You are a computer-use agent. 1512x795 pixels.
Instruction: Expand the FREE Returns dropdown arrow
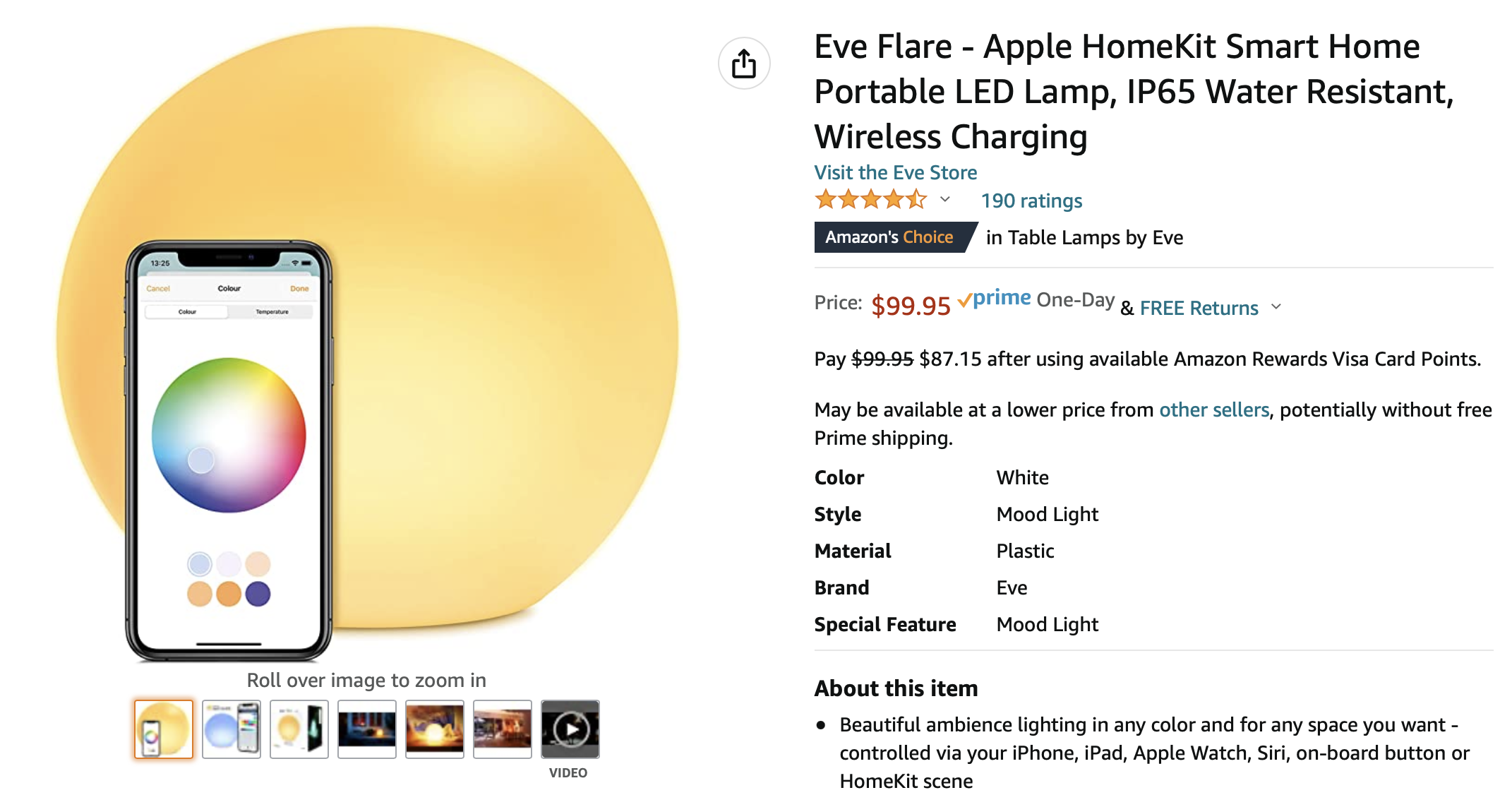point(1276,307)
